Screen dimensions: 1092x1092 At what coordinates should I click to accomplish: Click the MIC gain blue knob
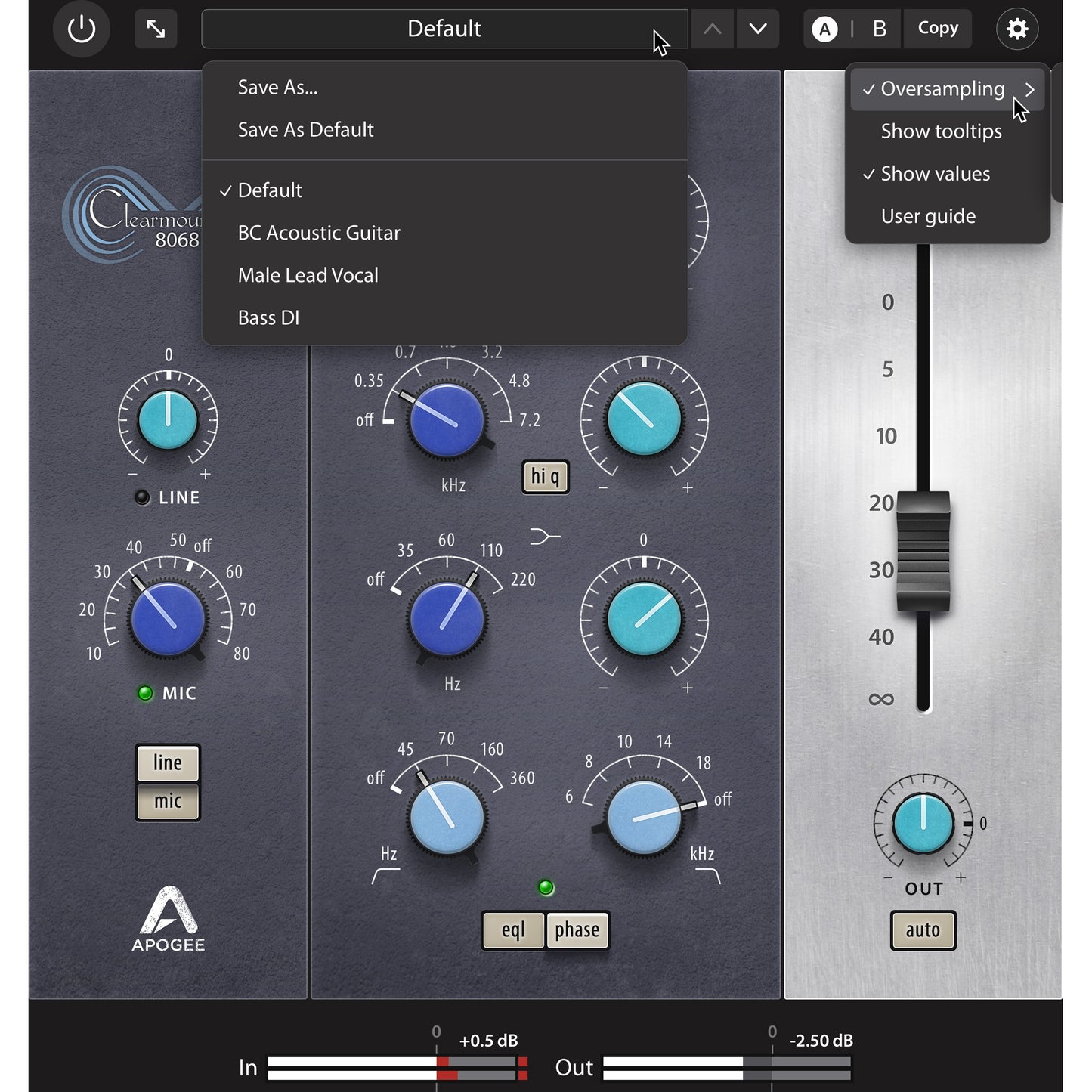[168, 619]
